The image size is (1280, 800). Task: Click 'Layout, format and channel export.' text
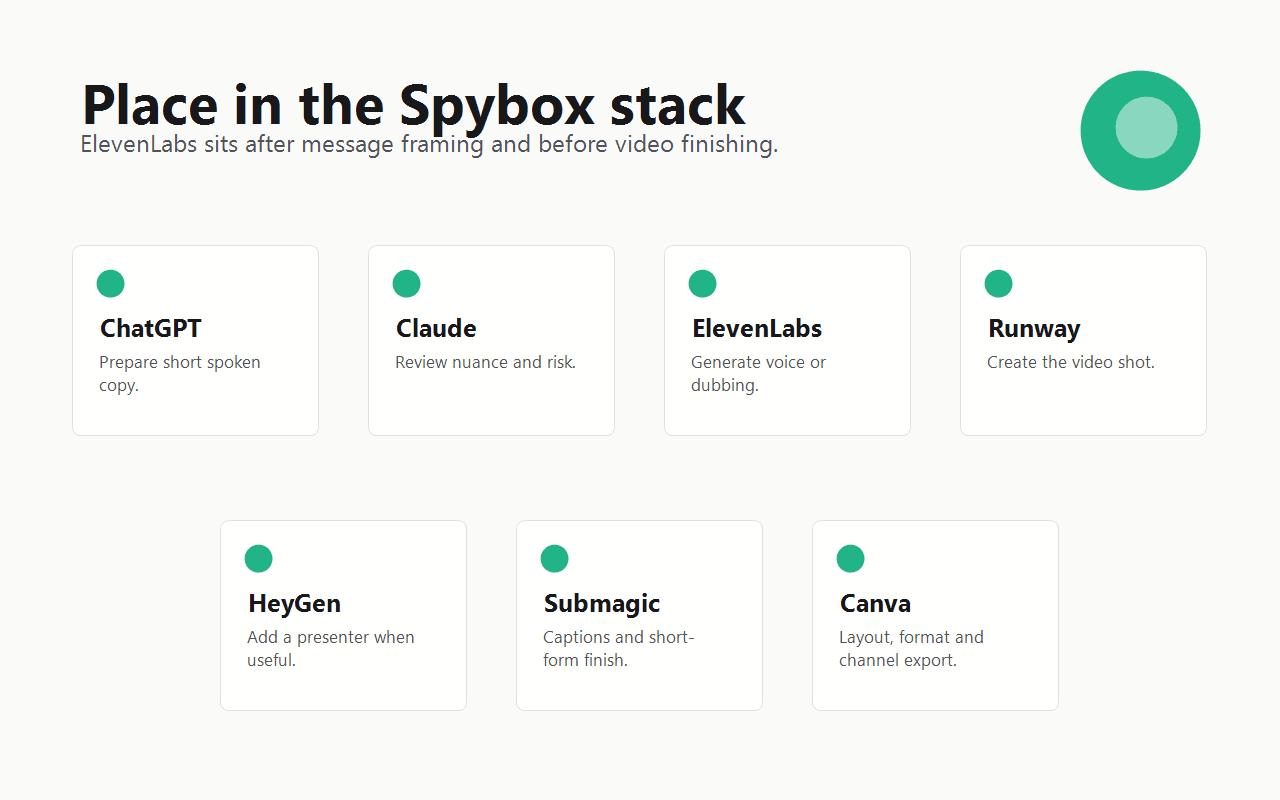click(x=911, y=648)
